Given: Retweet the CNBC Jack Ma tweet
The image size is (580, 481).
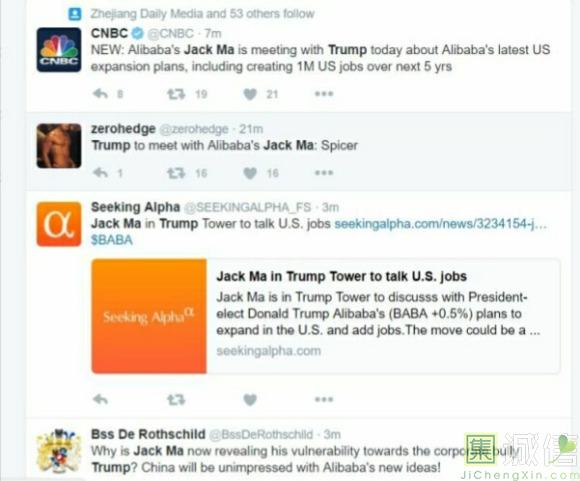Looking at the screenshot, I should point(176,94).
